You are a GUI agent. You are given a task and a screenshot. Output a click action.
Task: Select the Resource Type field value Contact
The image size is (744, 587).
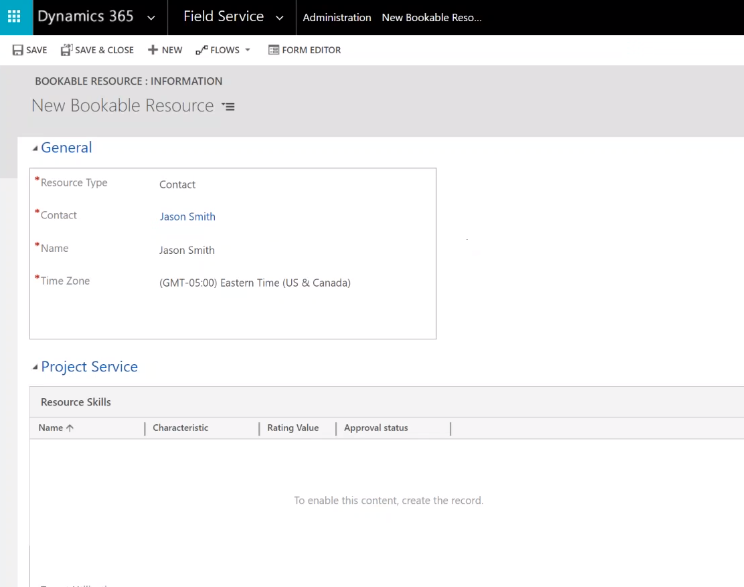(177, 185)
